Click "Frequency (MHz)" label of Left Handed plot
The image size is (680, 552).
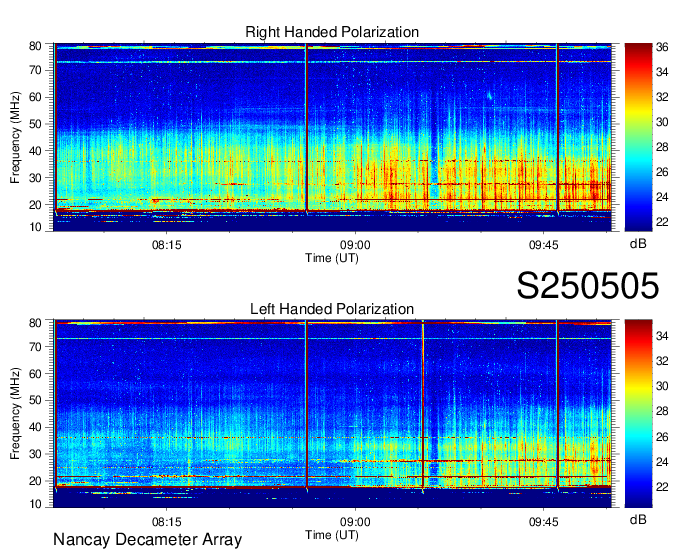(x=15, y=414)
